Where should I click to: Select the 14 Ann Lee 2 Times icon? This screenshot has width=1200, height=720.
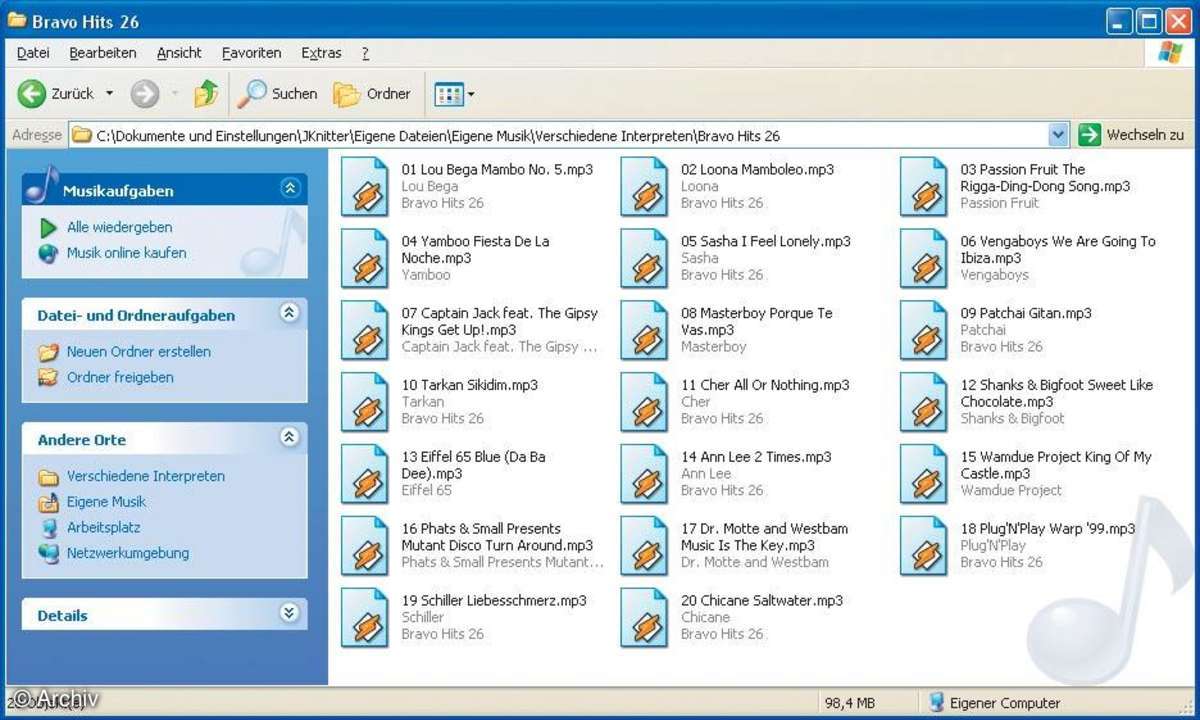[x=645, y=475]
